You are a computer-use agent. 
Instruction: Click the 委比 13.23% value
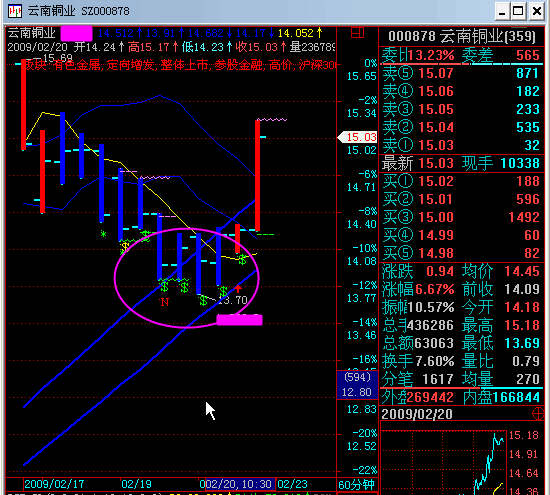point(431,55)
